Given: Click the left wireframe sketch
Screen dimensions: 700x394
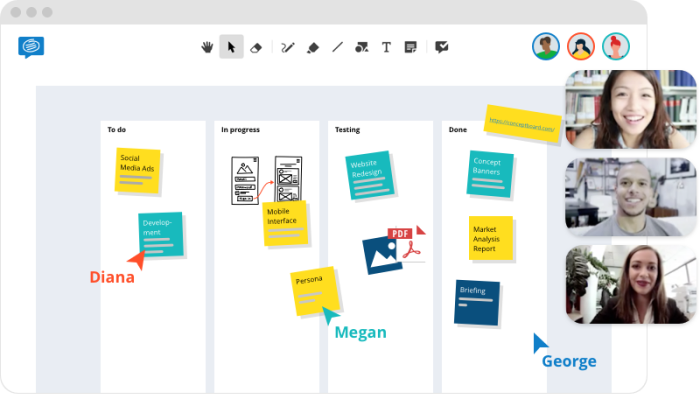Looking at the screenshot, I should (245, 181).
